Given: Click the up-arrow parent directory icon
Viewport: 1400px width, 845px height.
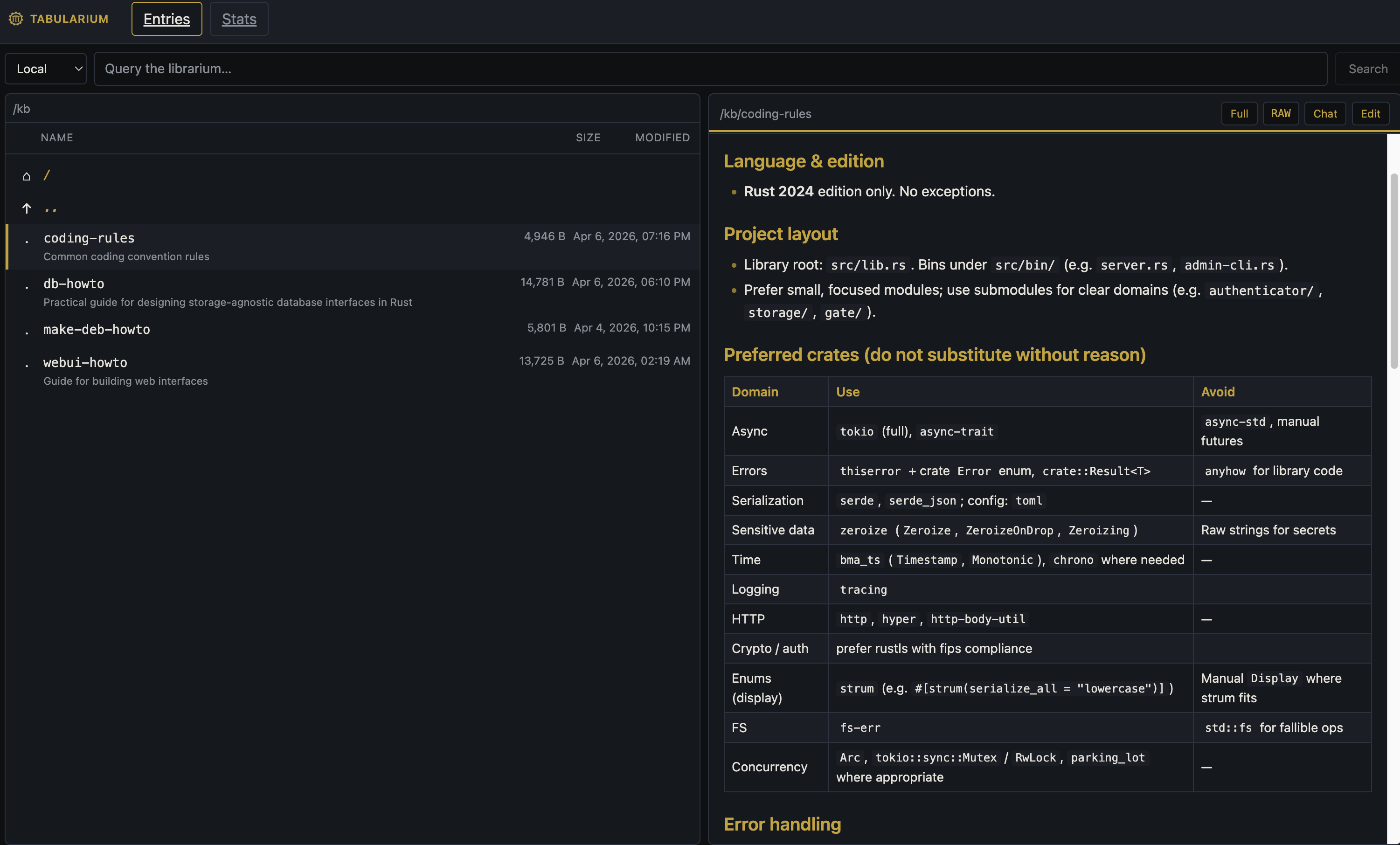Looking at the screenshot, I should [26, 208].
